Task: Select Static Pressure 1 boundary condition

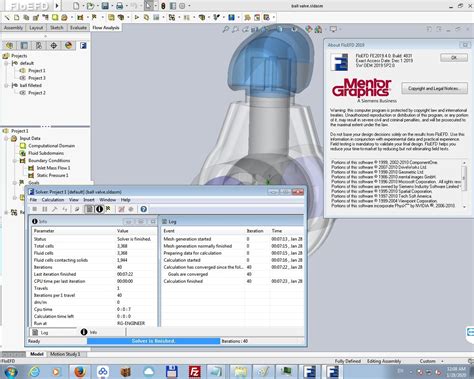Action: (x=52, y=175)
